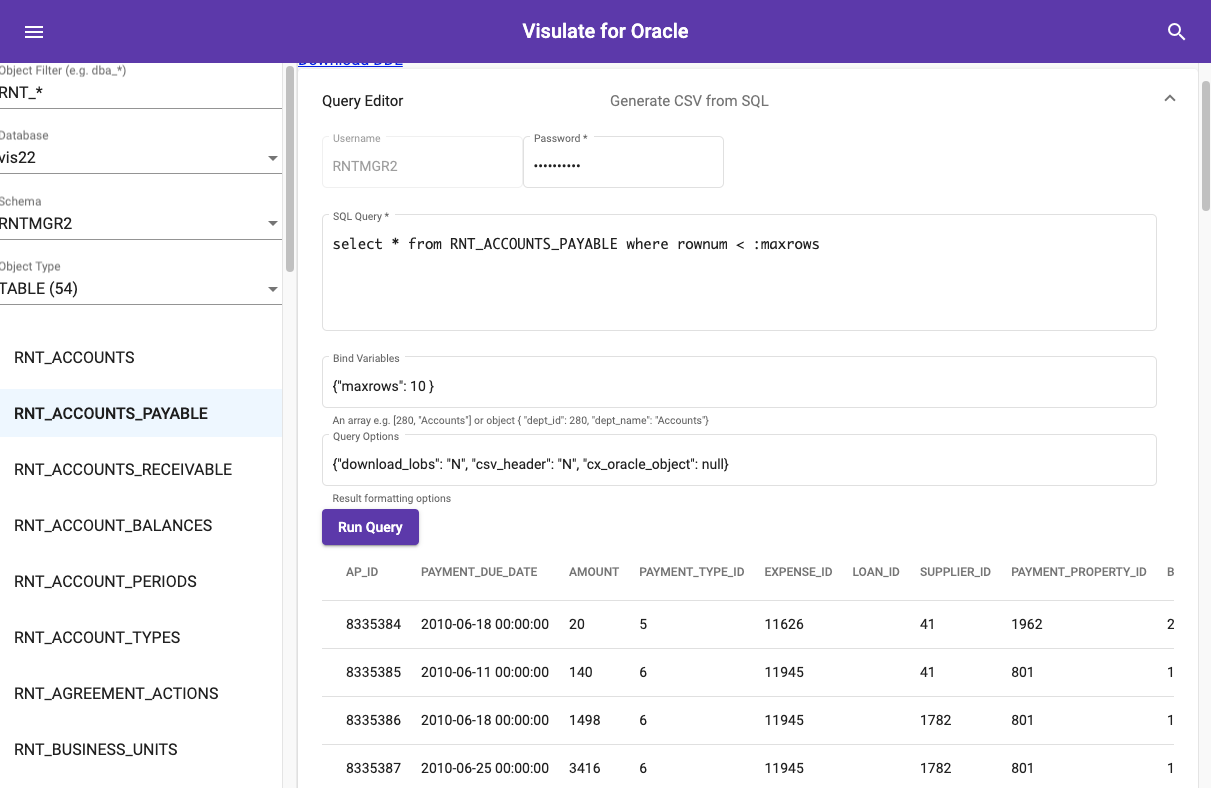The width and height of the screenshot is (1211, 788).
Task: Select RNT_ACCOUNTS_RECEIVABLE table
Action: 123,470
